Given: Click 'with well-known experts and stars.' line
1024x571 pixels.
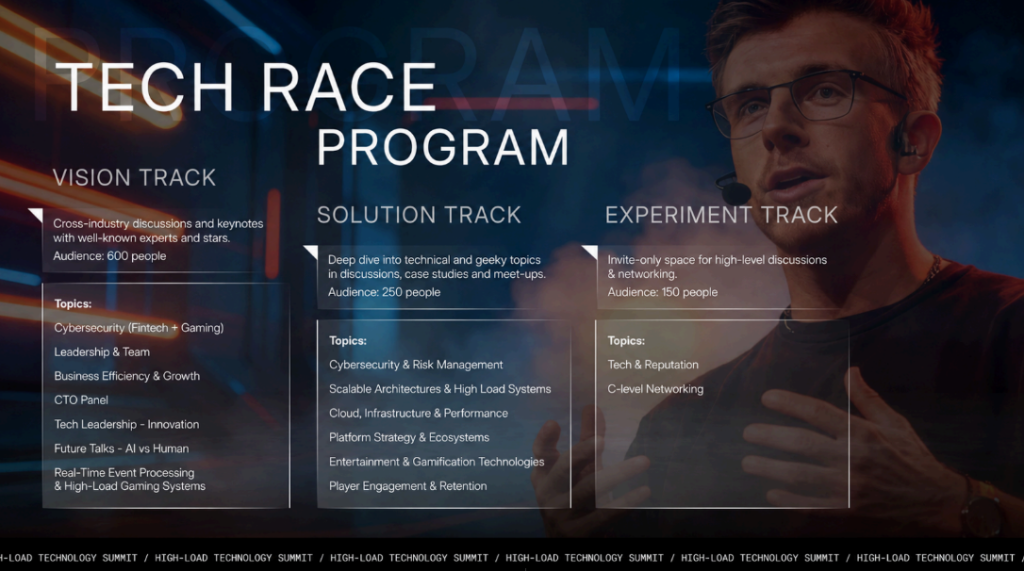Looking at the screenshot, I should point(142,238).
